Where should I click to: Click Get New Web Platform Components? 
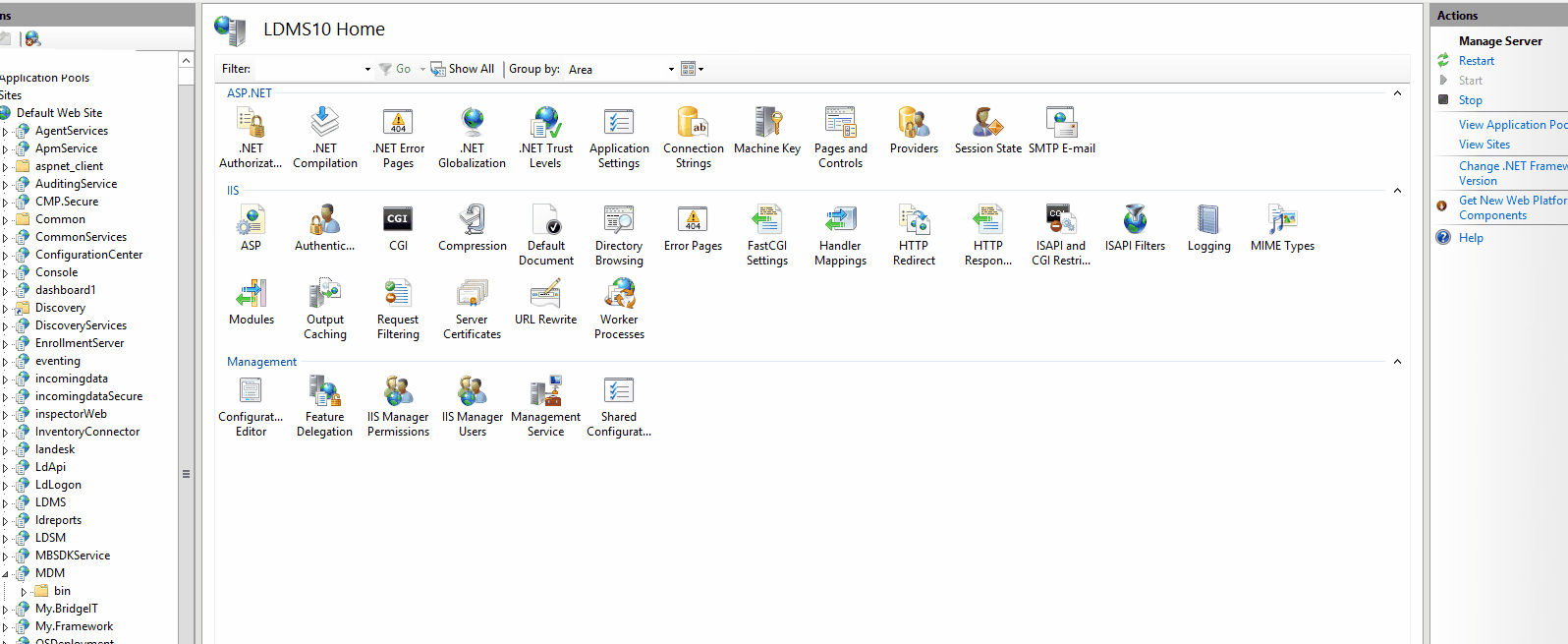1513,207
